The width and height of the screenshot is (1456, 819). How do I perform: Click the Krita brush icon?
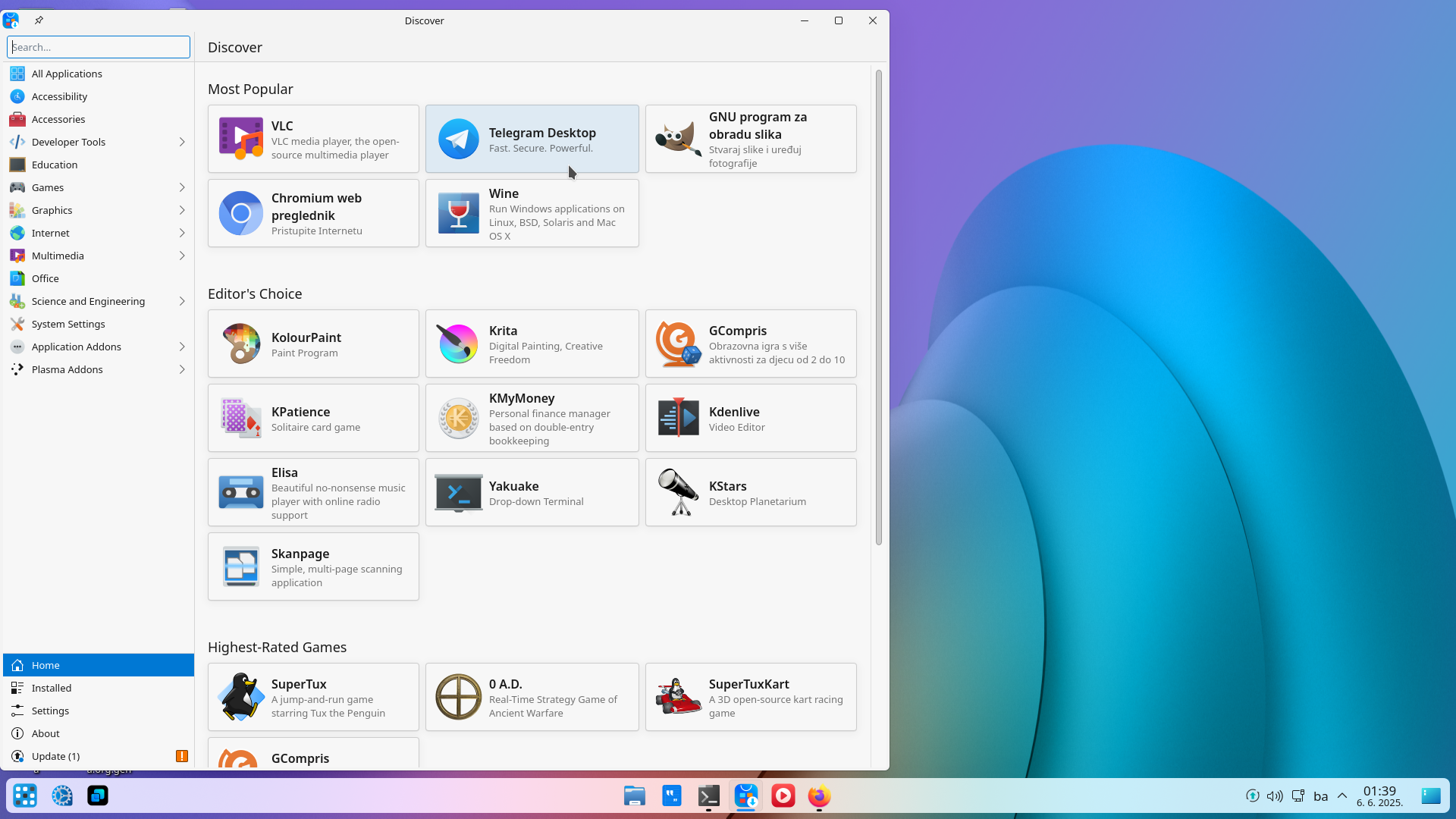point(458,344)
